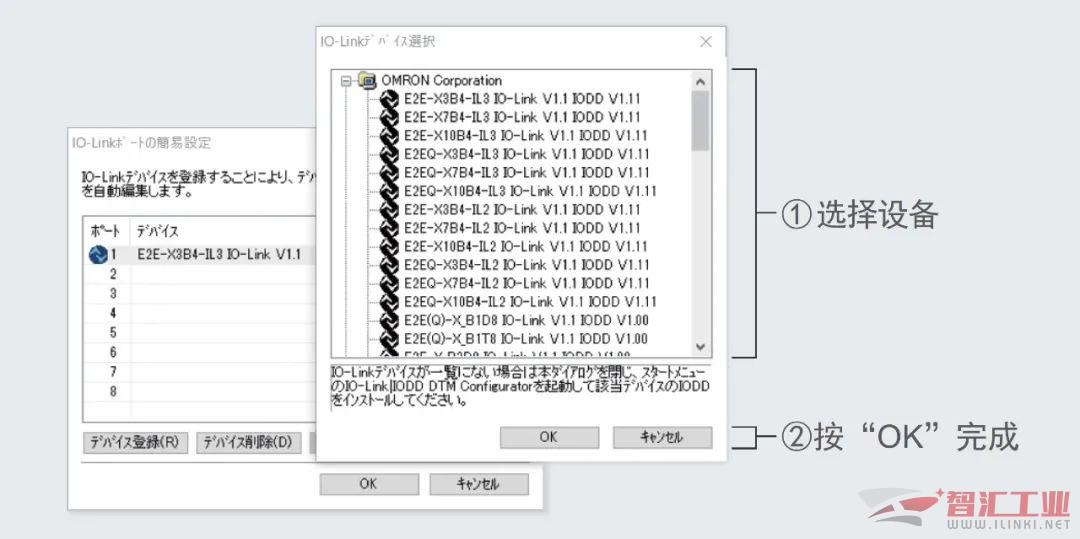The width and height of the screenshot is (1080, 539).
Task: Choose E2EQ-X7B4-IL3 IO-Link V1.1 IODD V1.11
Action: pos(527,173)
